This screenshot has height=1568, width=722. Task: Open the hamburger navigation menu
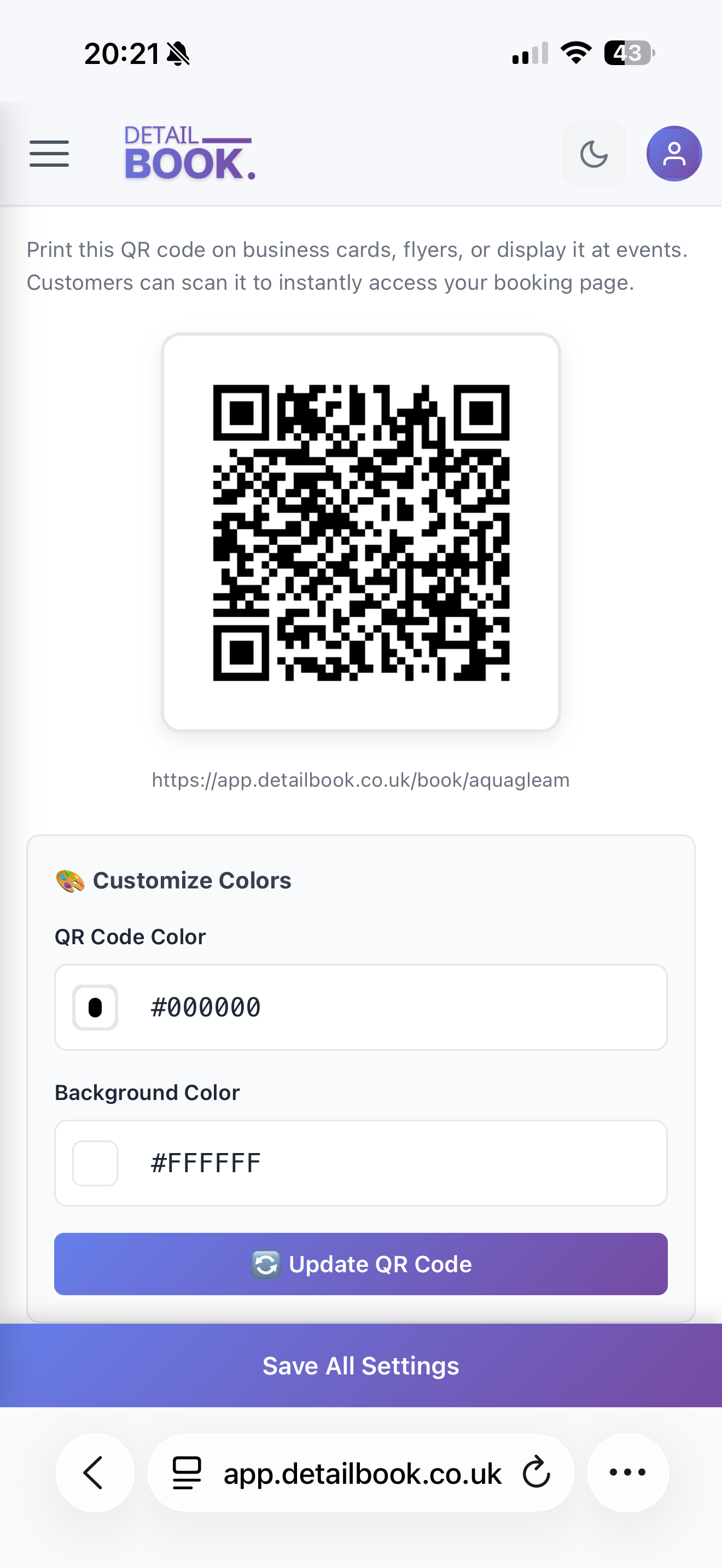49,154
